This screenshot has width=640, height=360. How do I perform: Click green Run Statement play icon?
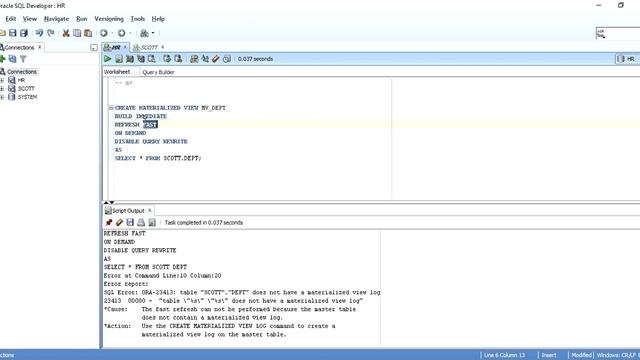pyautogui.click(x=108, y=59)
